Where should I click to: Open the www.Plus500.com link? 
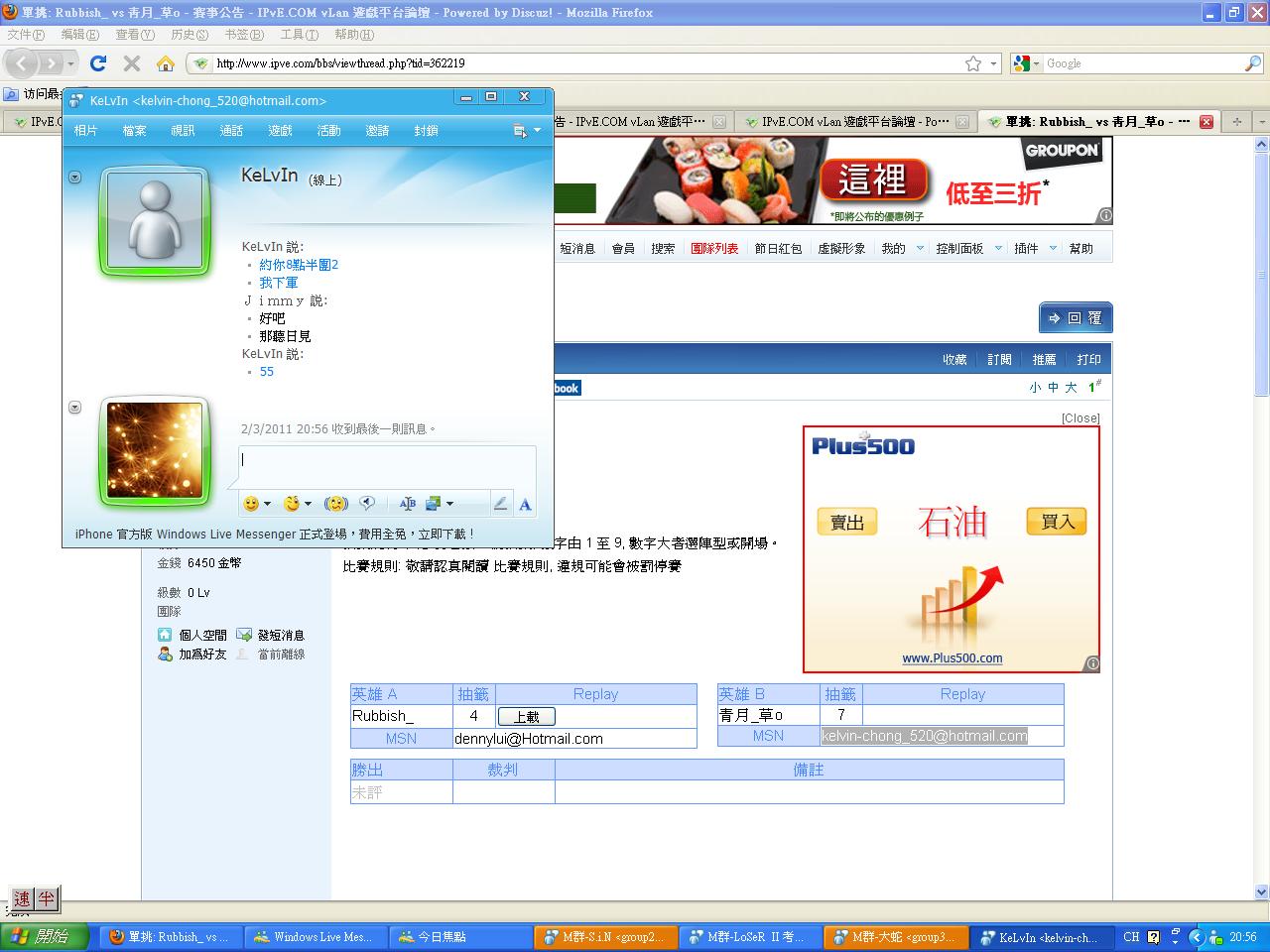pyautogui.click(x=952, y=658)
